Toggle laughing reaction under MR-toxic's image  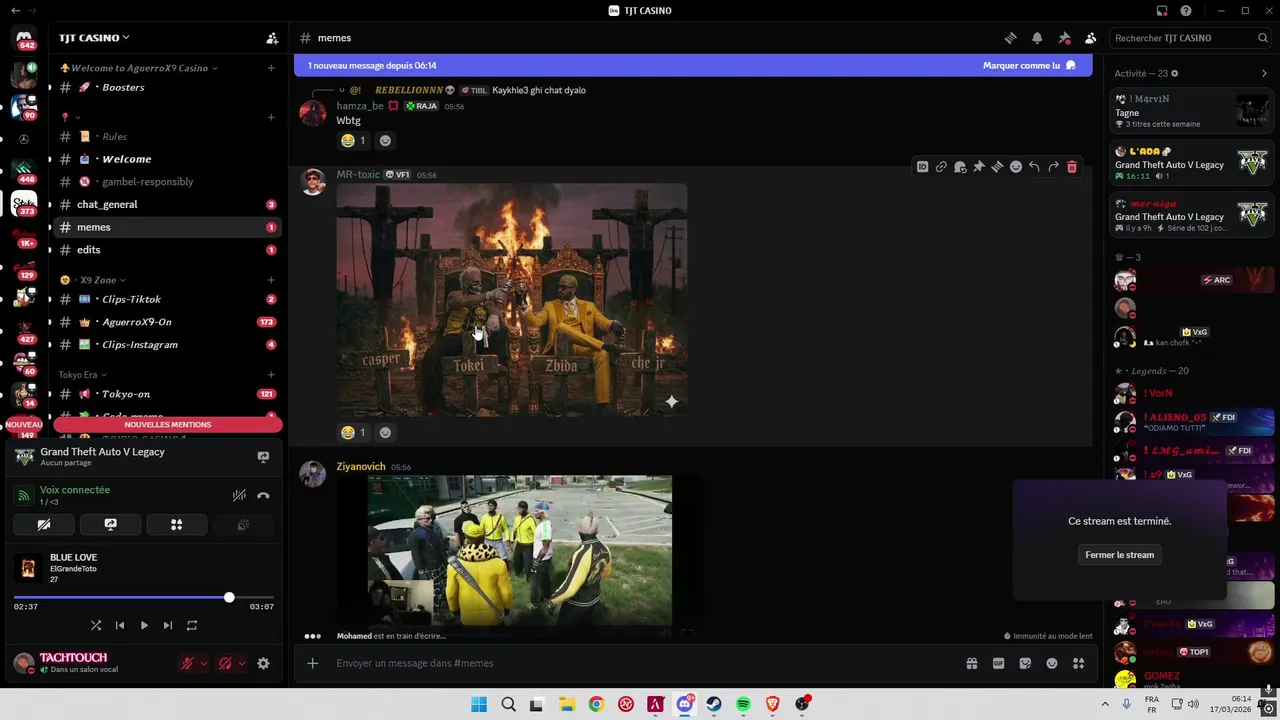(353, 433)
